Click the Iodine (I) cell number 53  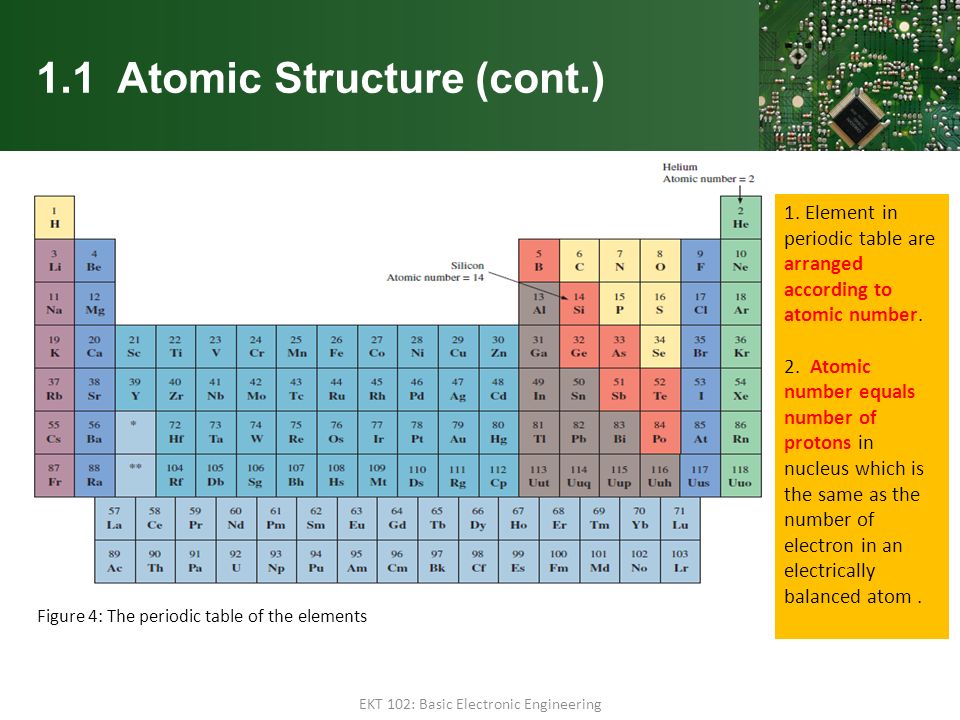[700, 389]
